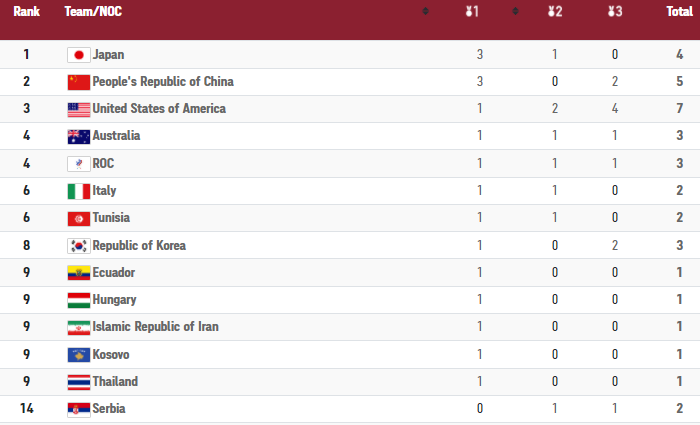The image size is (700, 425).
Task: Click the Total column header
Action: 679,11
